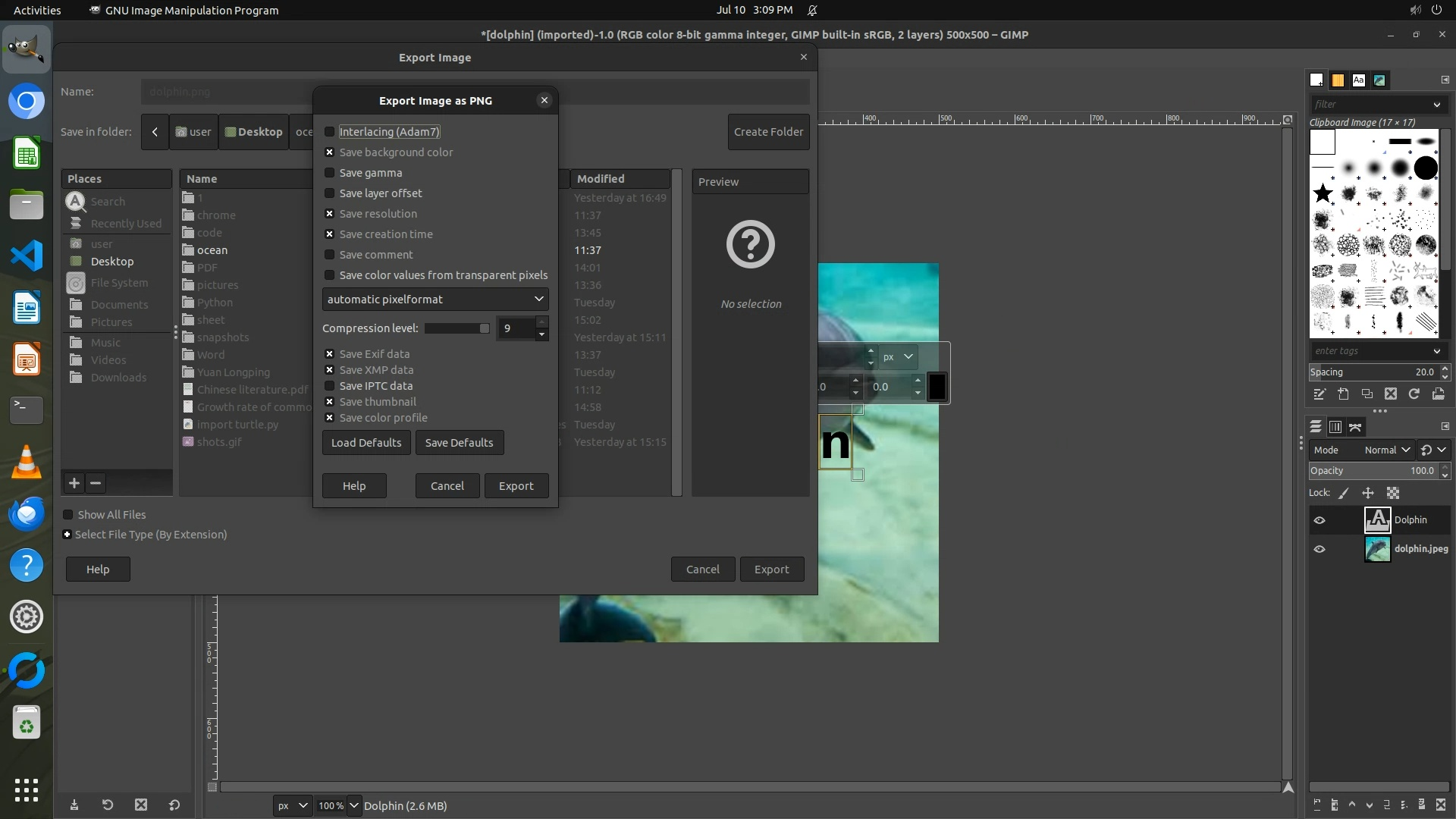The width and height of the screenshot is (1456, 819).
Task: Open the Paths tab icon
Action: tap(1355, 427)
